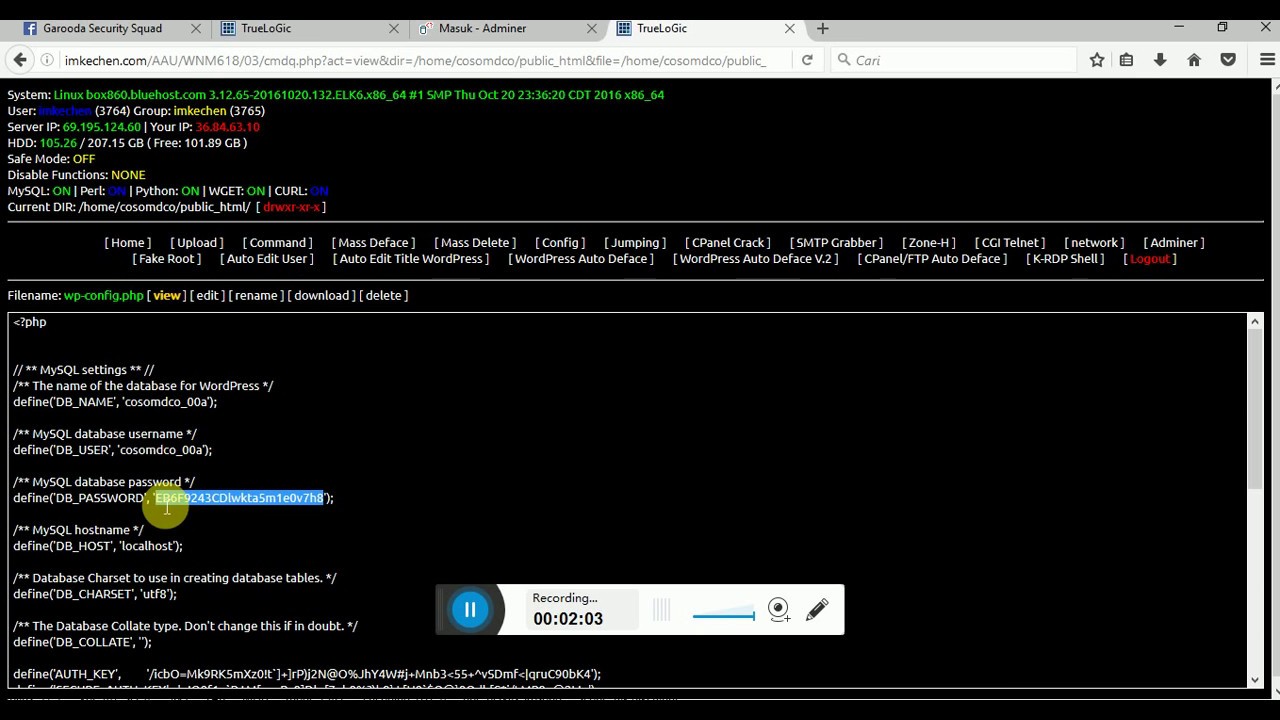Image resolution: width=1280 pixels, height=720 pixels.
Task: Open a new tab with plus icon
Action: [x=823, y=28]
